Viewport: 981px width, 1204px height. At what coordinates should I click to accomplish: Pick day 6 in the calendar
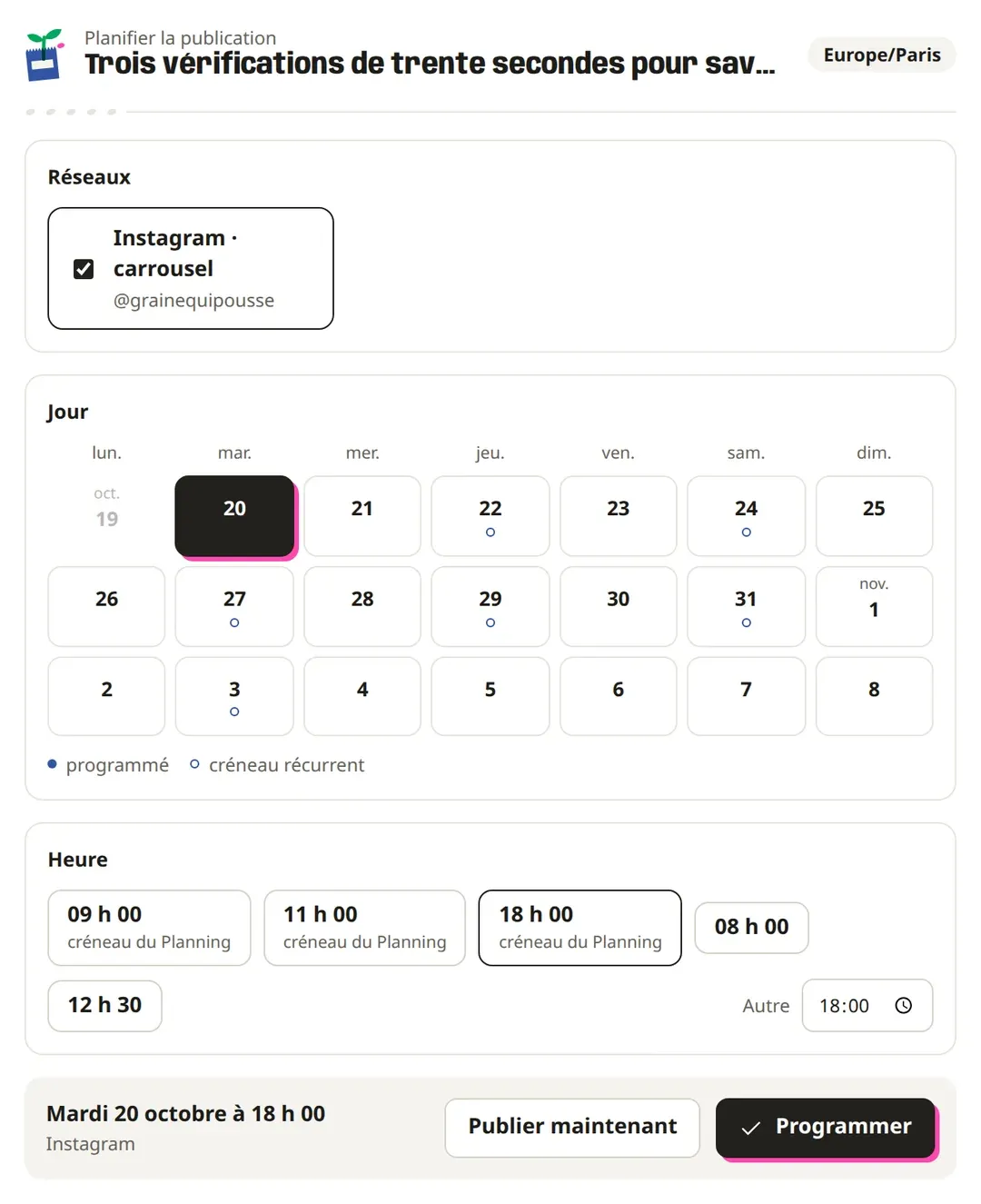[619, 696]
